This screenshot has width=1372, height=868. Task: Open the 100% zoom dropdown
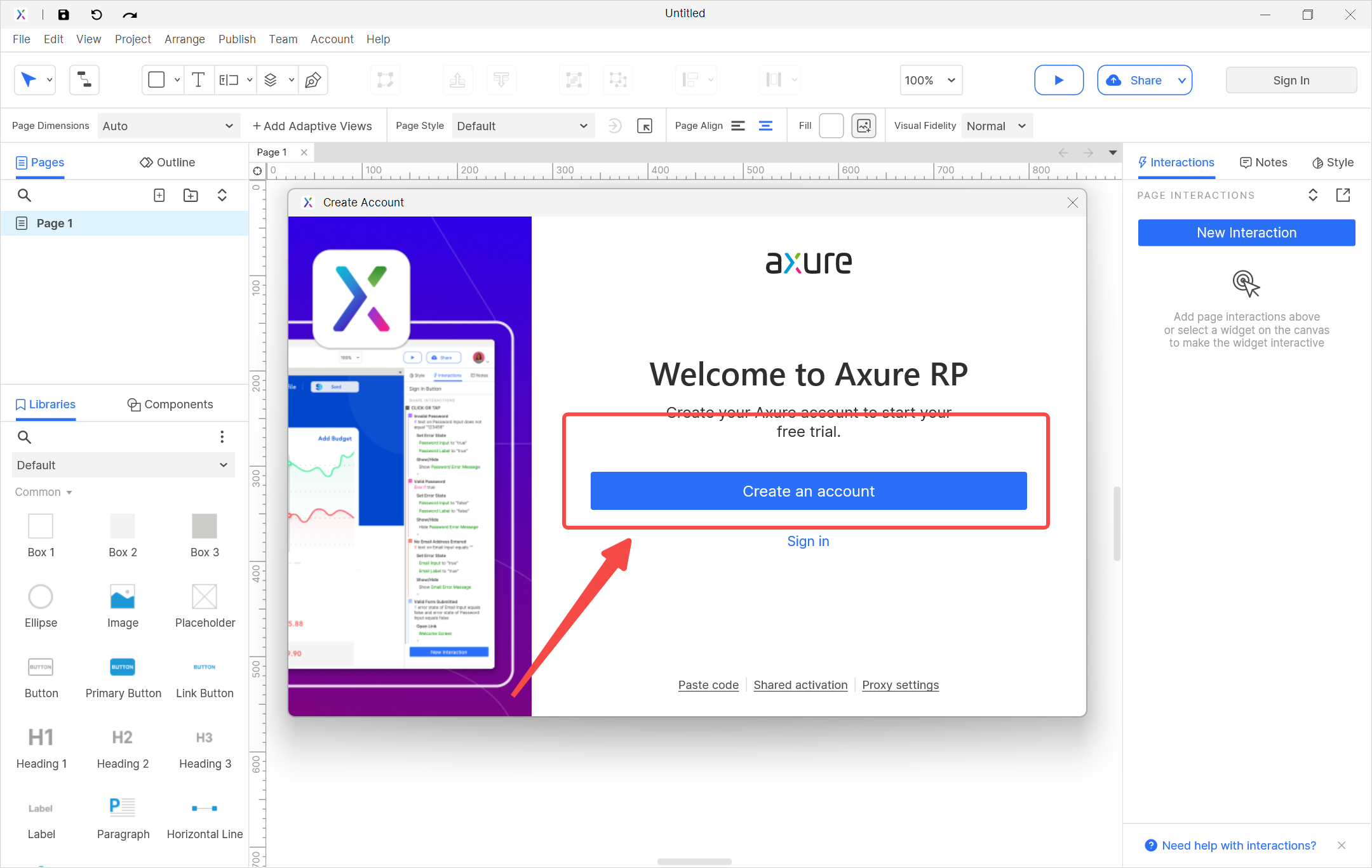[x=931, y=80]
